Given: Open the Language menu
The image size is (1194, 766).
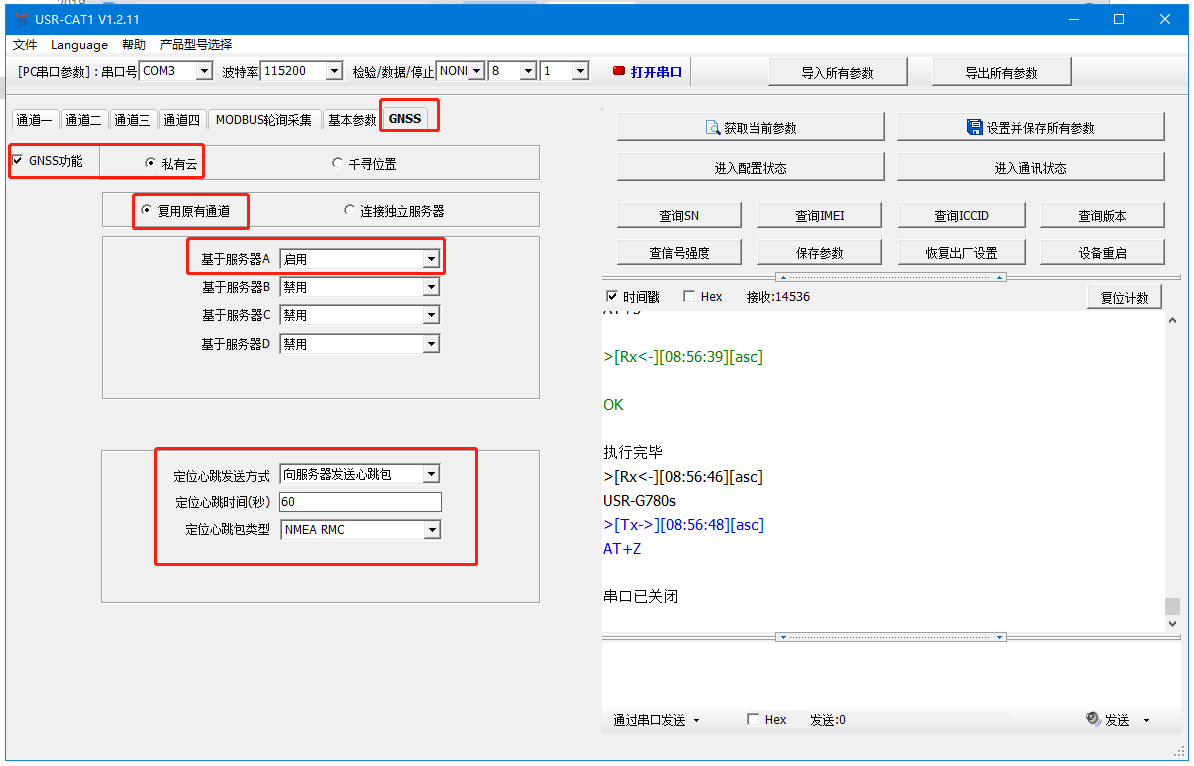Looking at the screenshot, I should point(79,45).
